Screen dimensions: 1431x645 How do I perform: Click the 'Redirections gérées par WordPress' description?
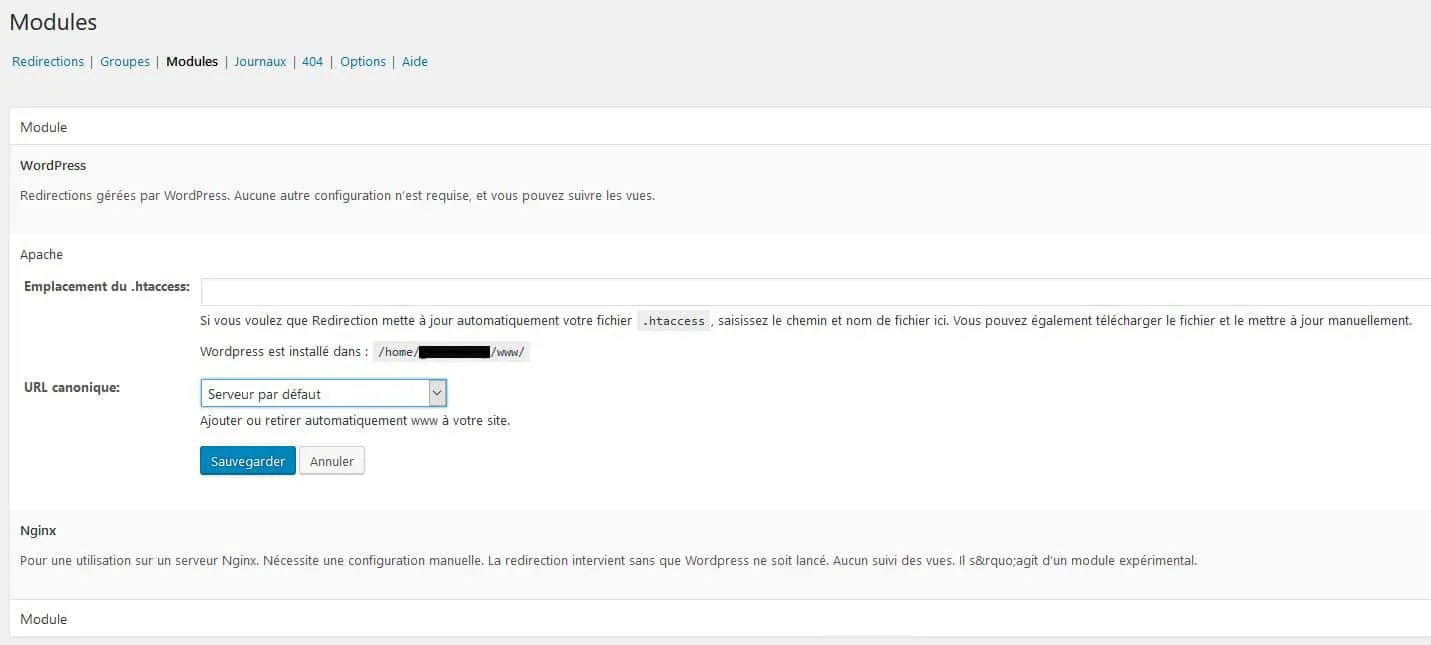337,195
